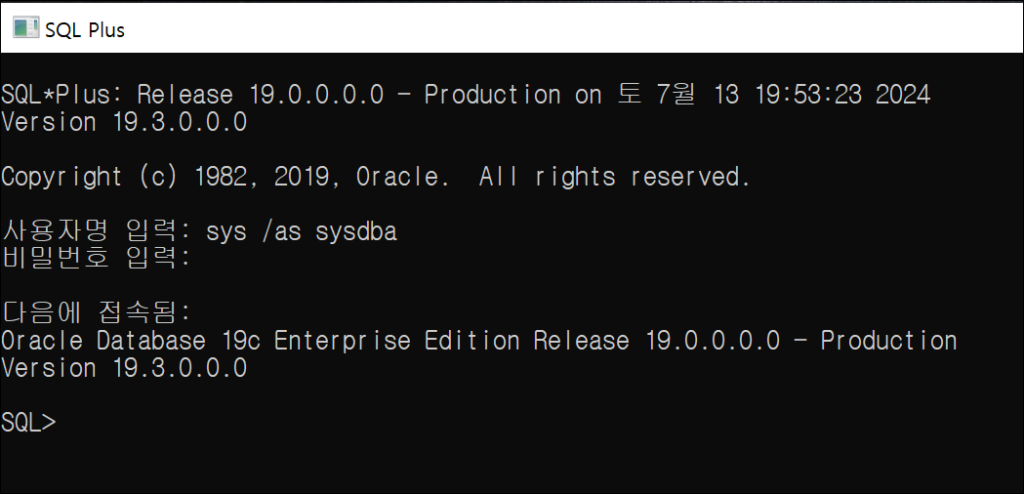Place cursor after the SQL> prompt
The width and height of the screenshot is (1024, 494).
coord(65,423)
